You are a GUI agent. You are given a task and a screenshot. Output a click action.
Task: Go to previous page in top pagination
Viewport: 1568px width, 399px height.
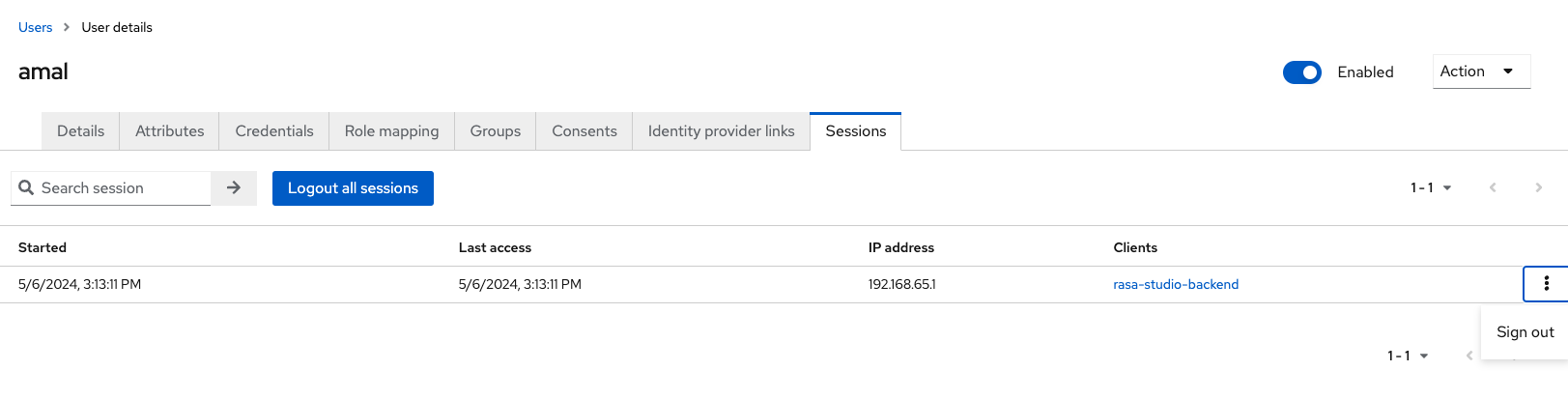click(1493, 187)
